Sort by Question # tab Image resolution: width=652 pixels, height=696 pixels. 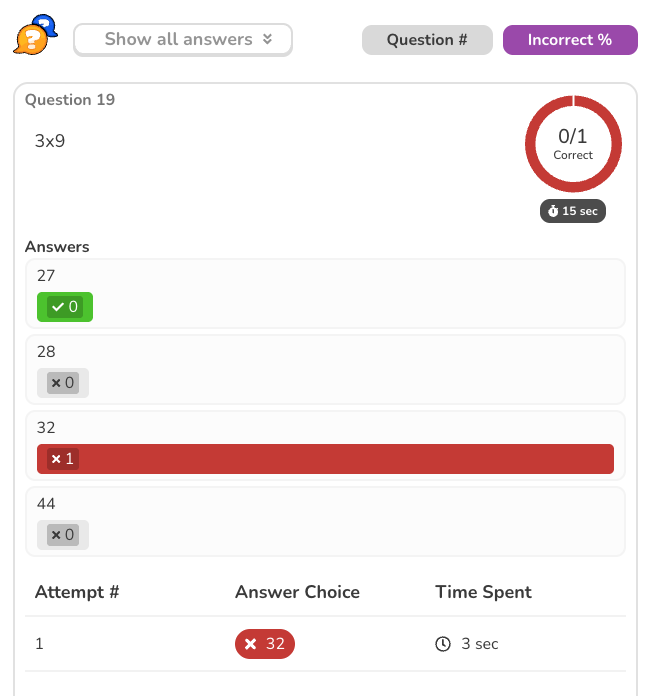coord(427,40)
